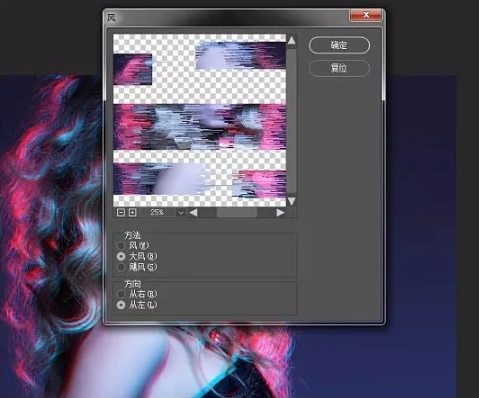Click the 确定 (OK) button
The height and width of the screenshot is (398, 480).
(339, 45)
